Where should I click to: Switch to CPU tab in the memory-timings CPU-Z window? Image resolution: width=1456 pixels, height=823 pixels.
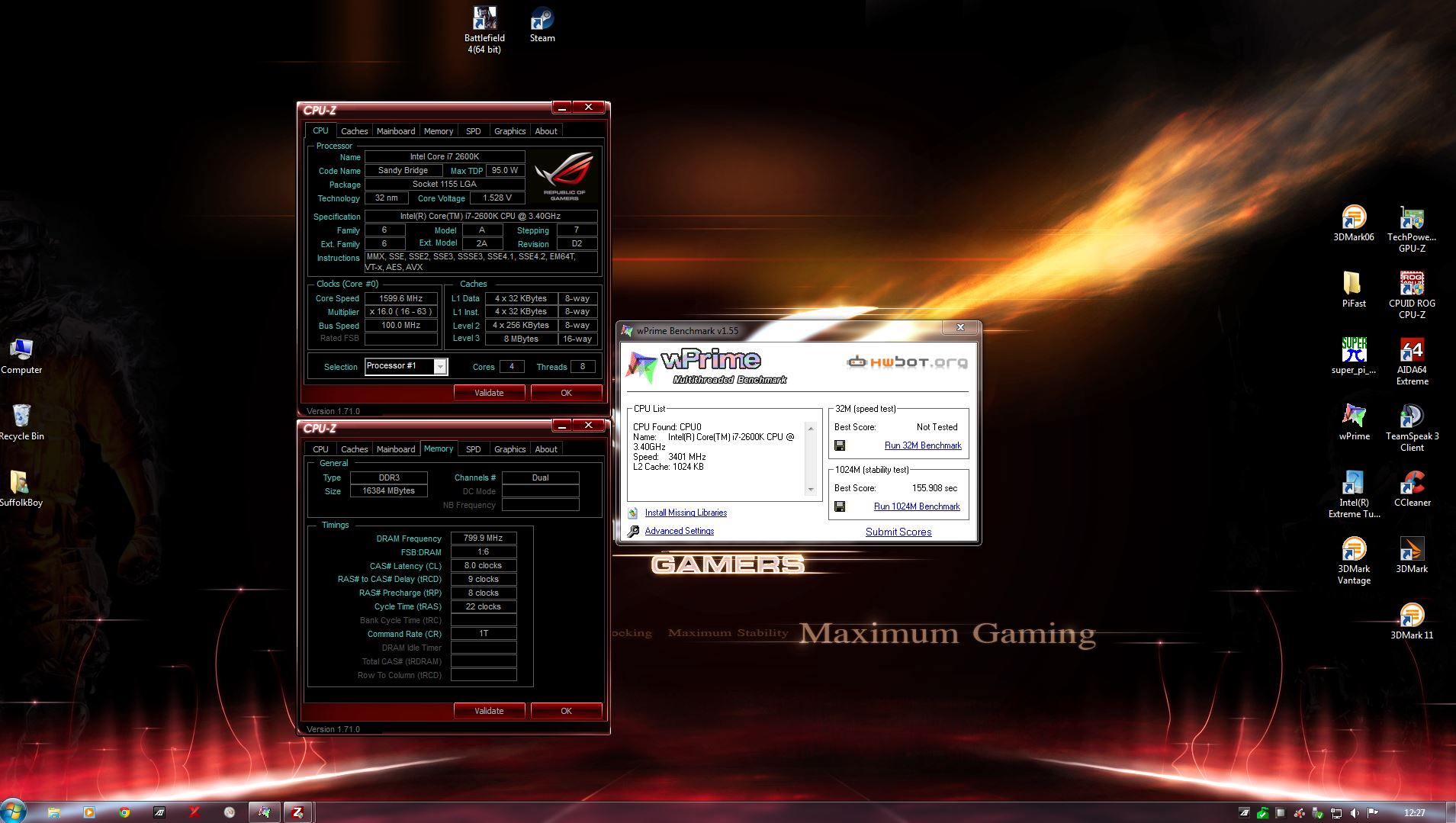coord(320,449)
